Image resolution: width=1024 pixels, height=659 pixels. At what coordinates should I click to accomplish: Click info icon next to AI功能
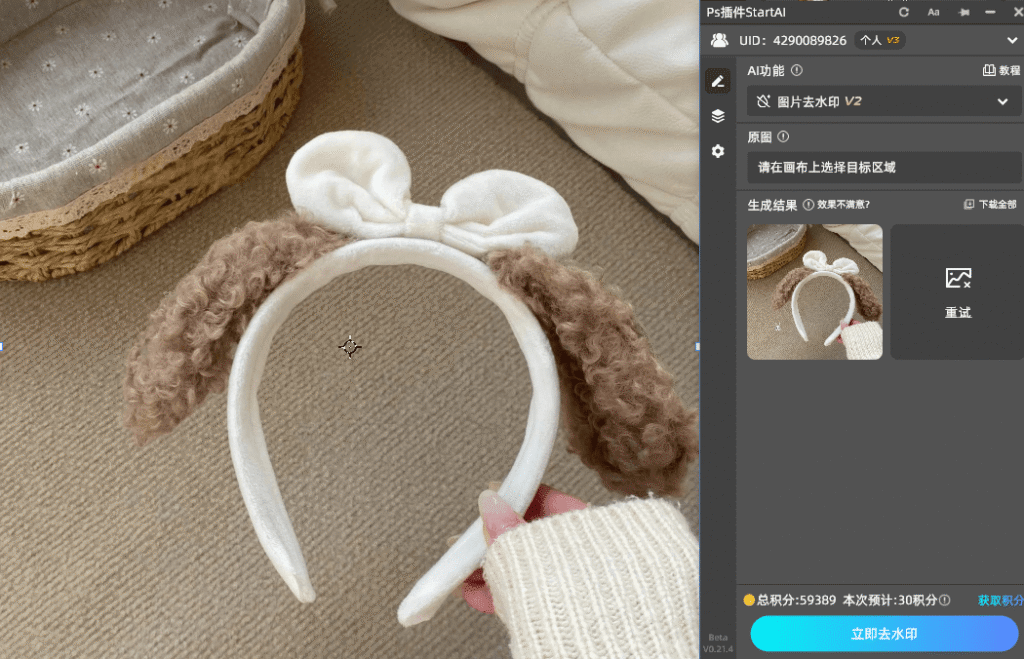(797, 71)
